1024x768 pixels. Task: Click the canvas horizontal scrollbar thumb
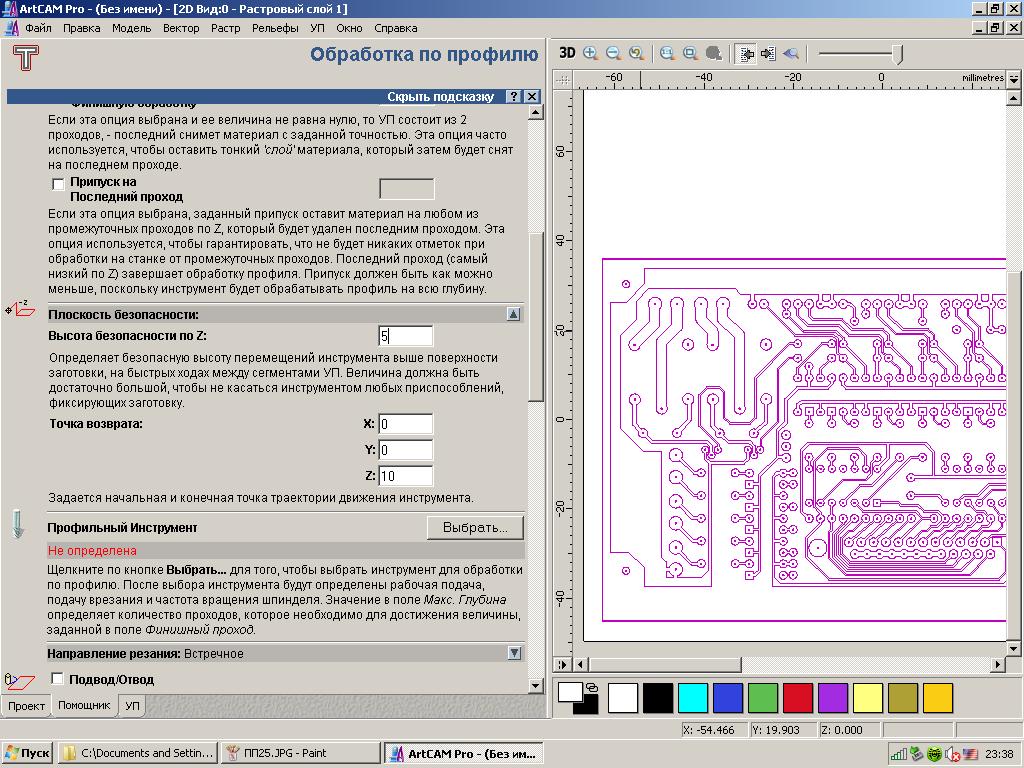coord(664,665)
